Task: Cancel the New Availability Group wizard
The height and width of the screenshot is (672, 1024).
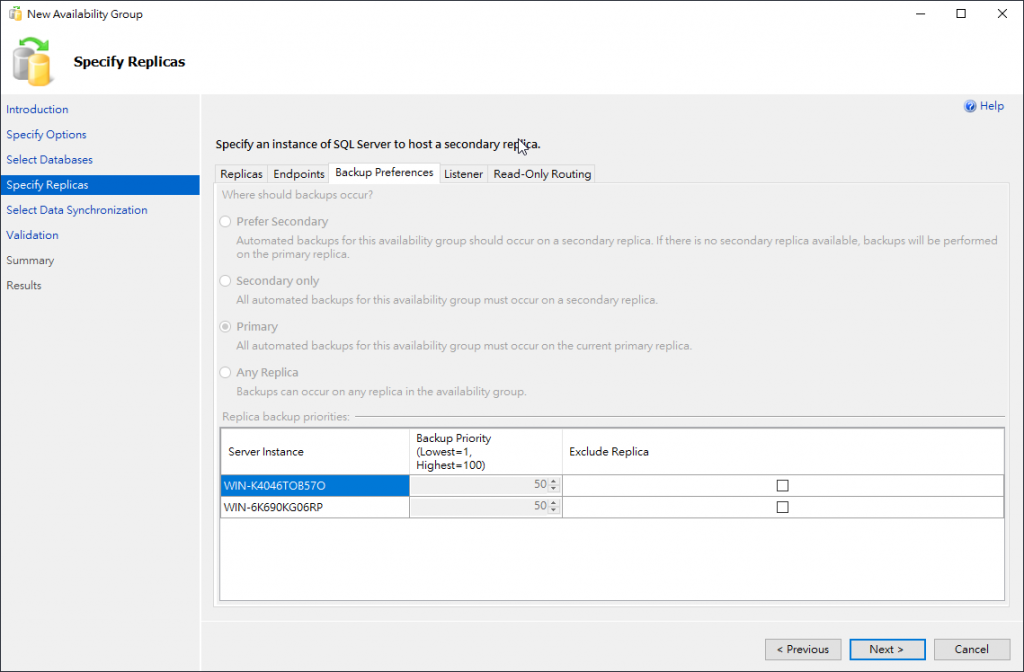Action: pos(971,649)
